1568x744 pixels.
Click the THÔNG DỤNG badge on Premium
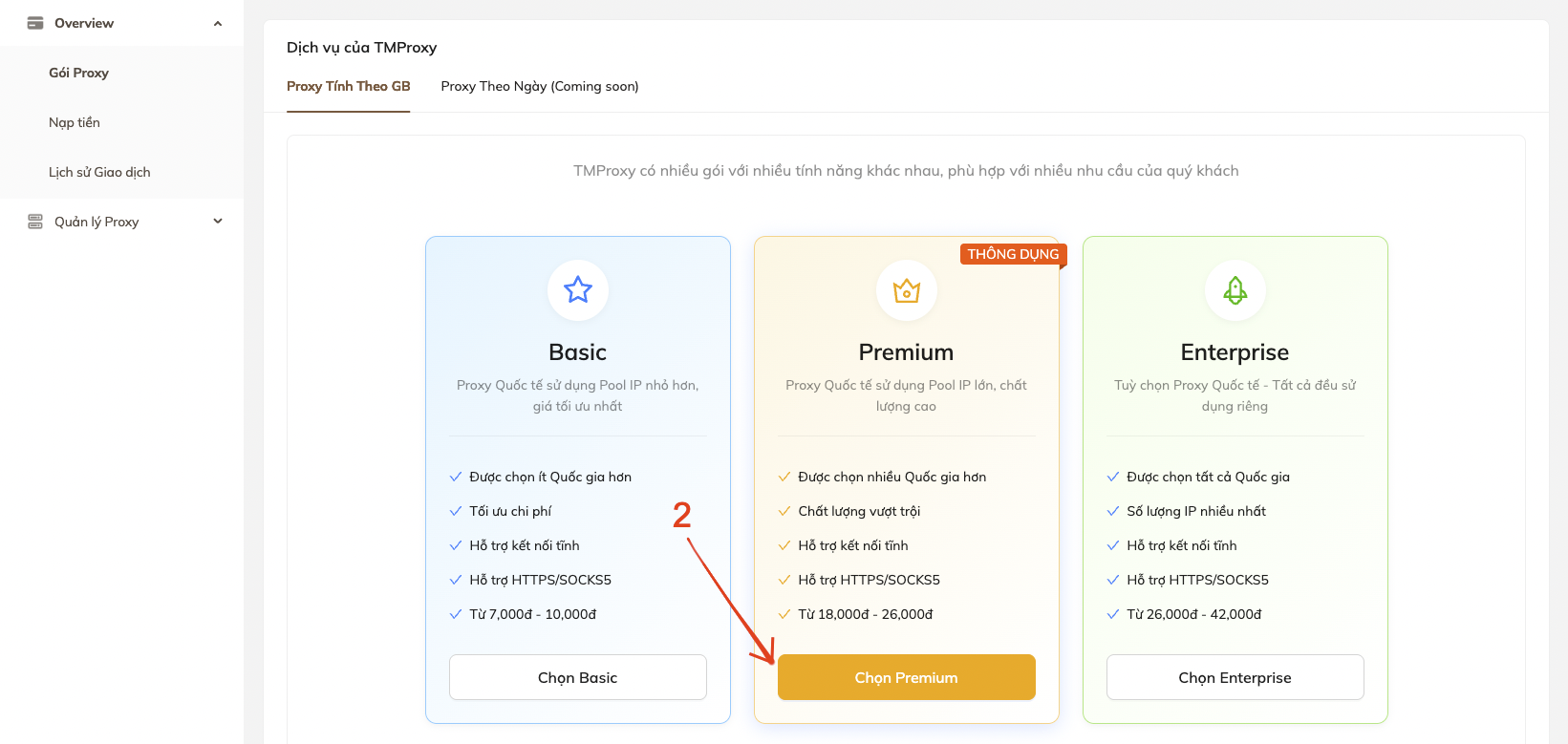click(x=1013, y=254)
